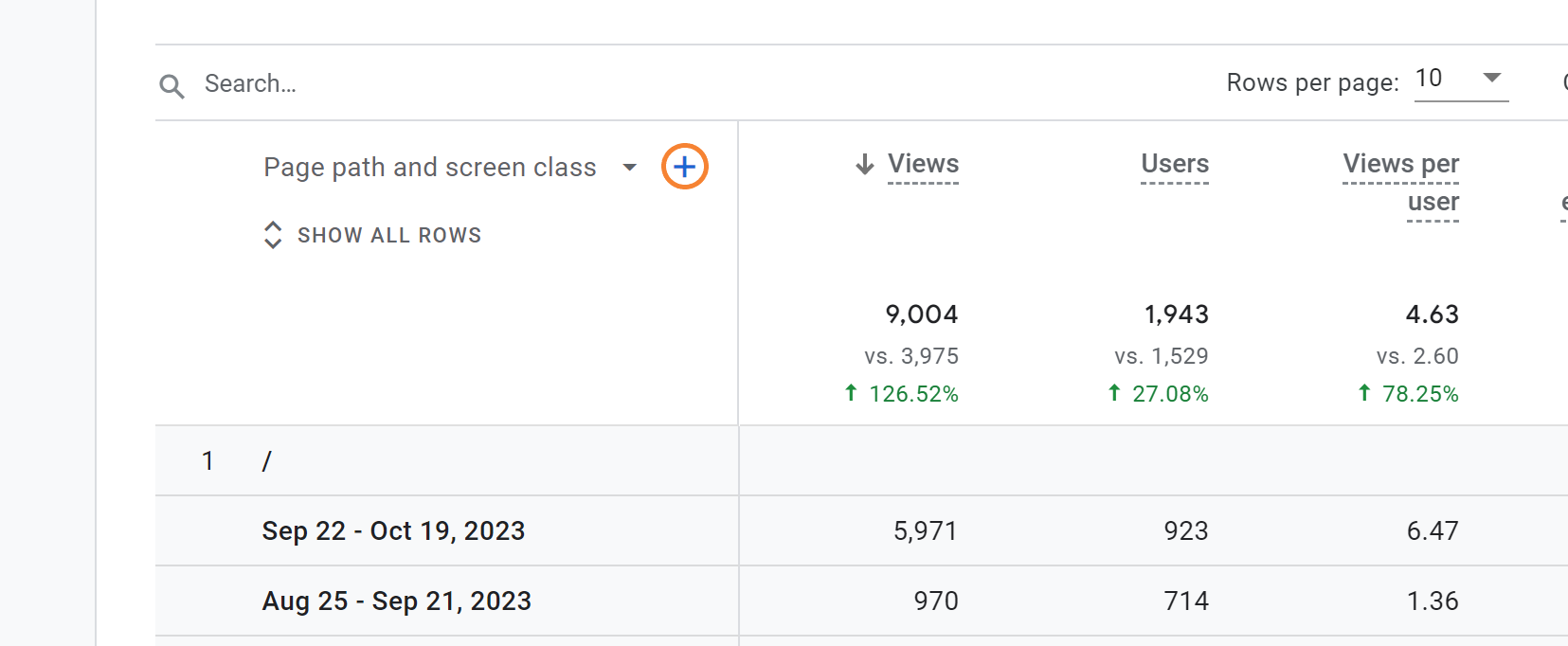Click Views per user increase arrow
This screenshot has height=646, width=1568.
point(1364,393)
